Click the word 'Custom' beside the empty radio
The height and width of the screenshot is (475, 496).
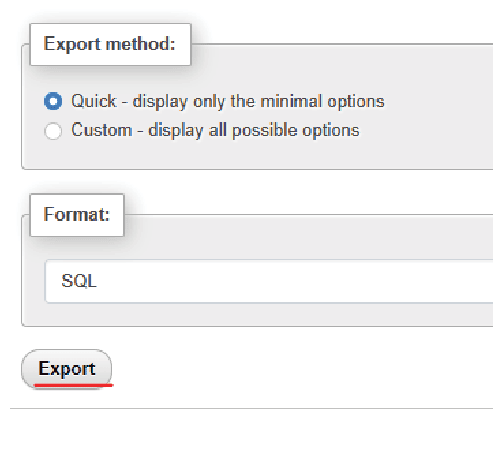102,130
